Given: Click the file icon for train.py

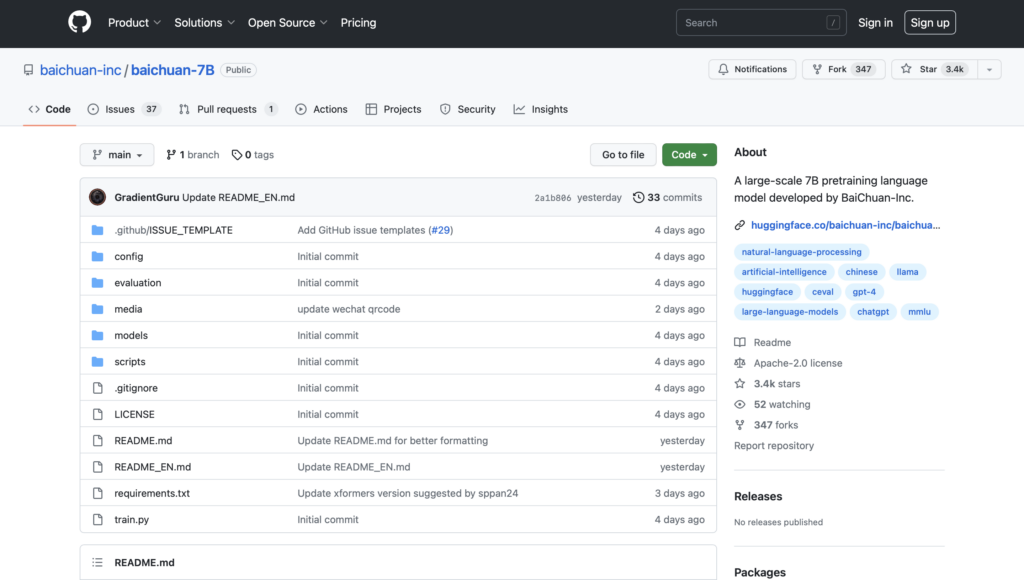Looking at the screenshot, I should click(97, 519).
